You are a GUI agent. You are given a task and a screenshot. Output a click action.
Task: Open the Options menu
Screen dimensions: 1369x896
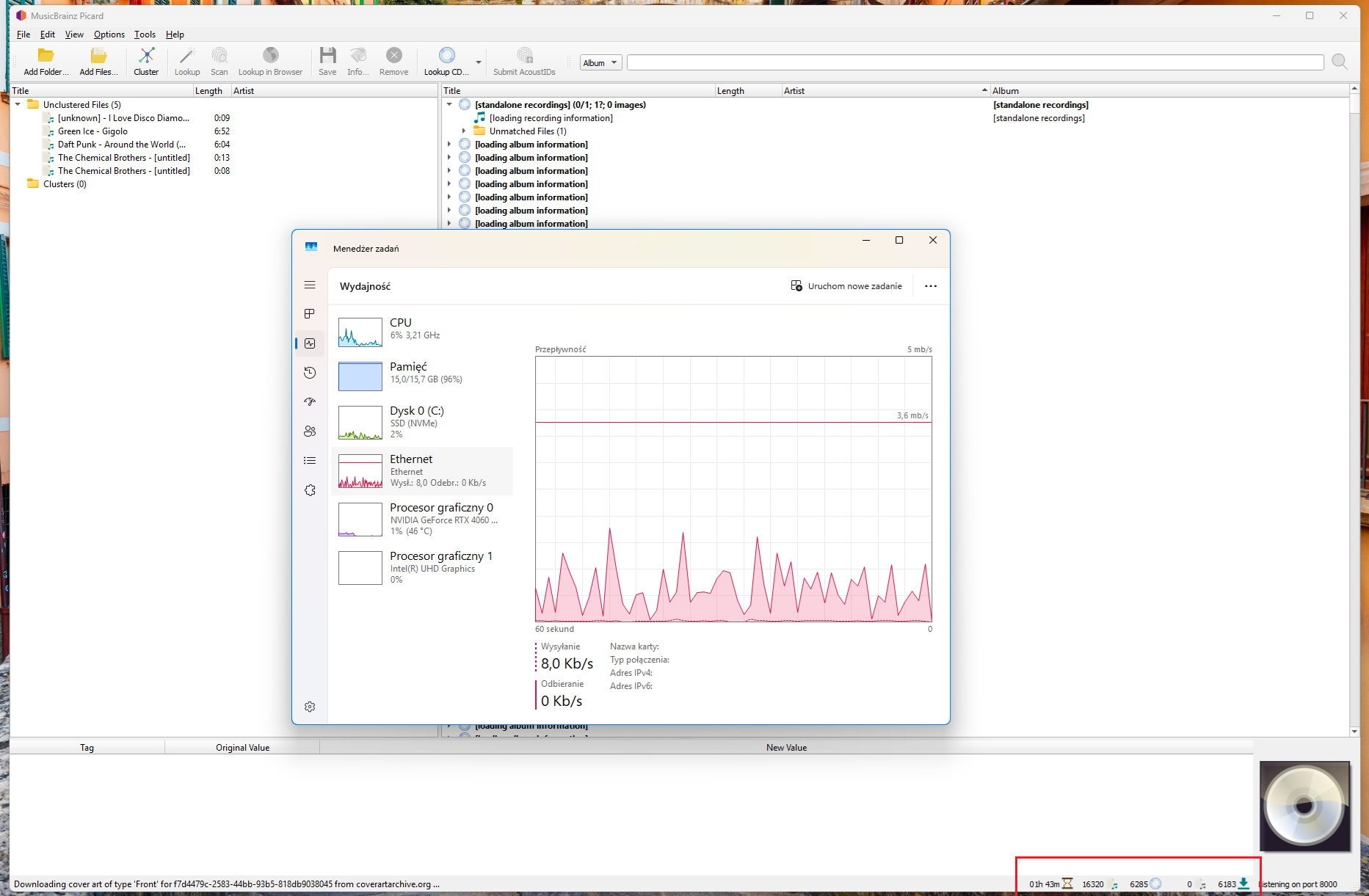click(x=109, y=34)
